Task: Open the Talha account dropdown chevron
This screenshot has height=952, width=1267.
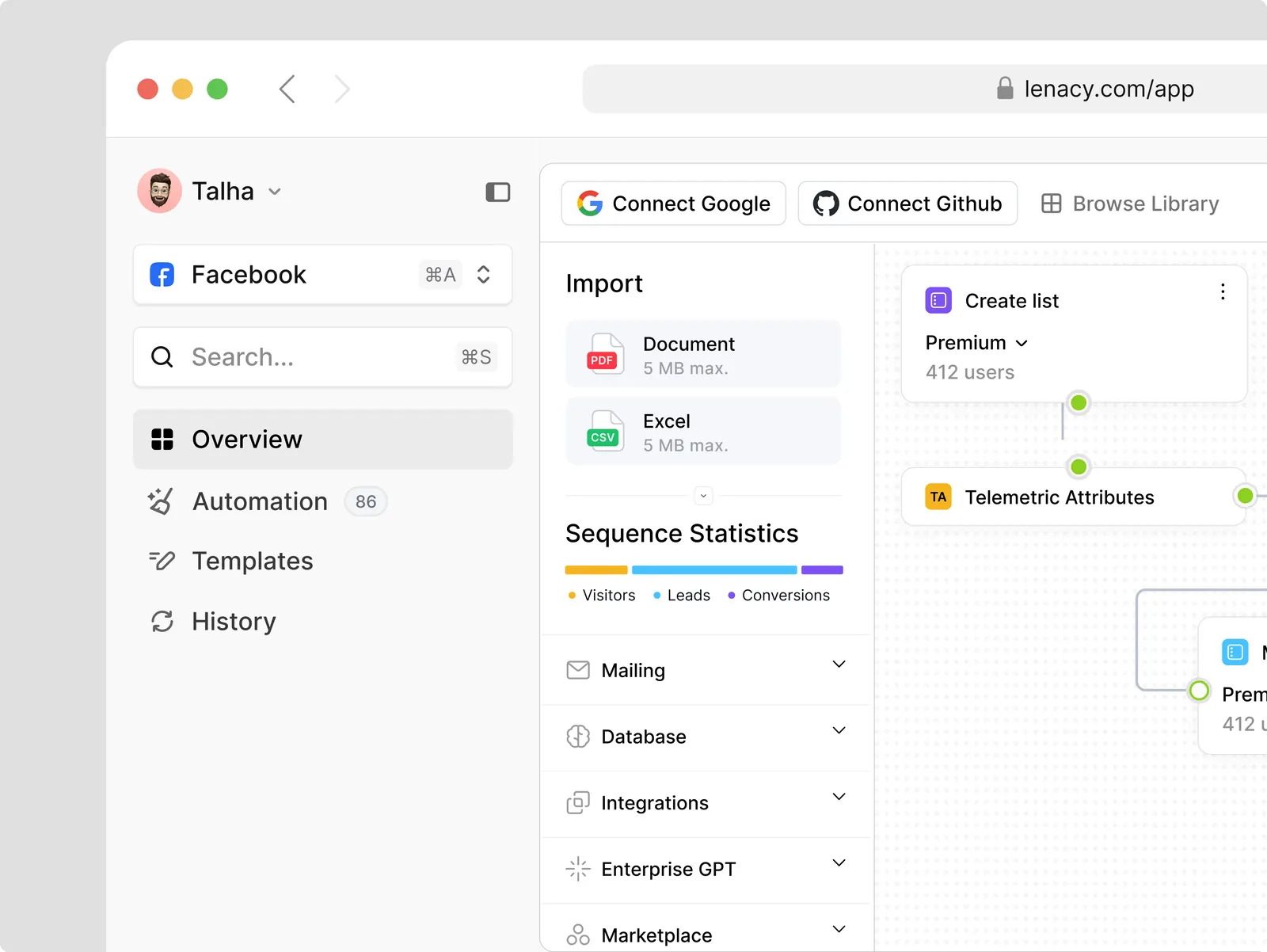Action: (x=275, y=192)
